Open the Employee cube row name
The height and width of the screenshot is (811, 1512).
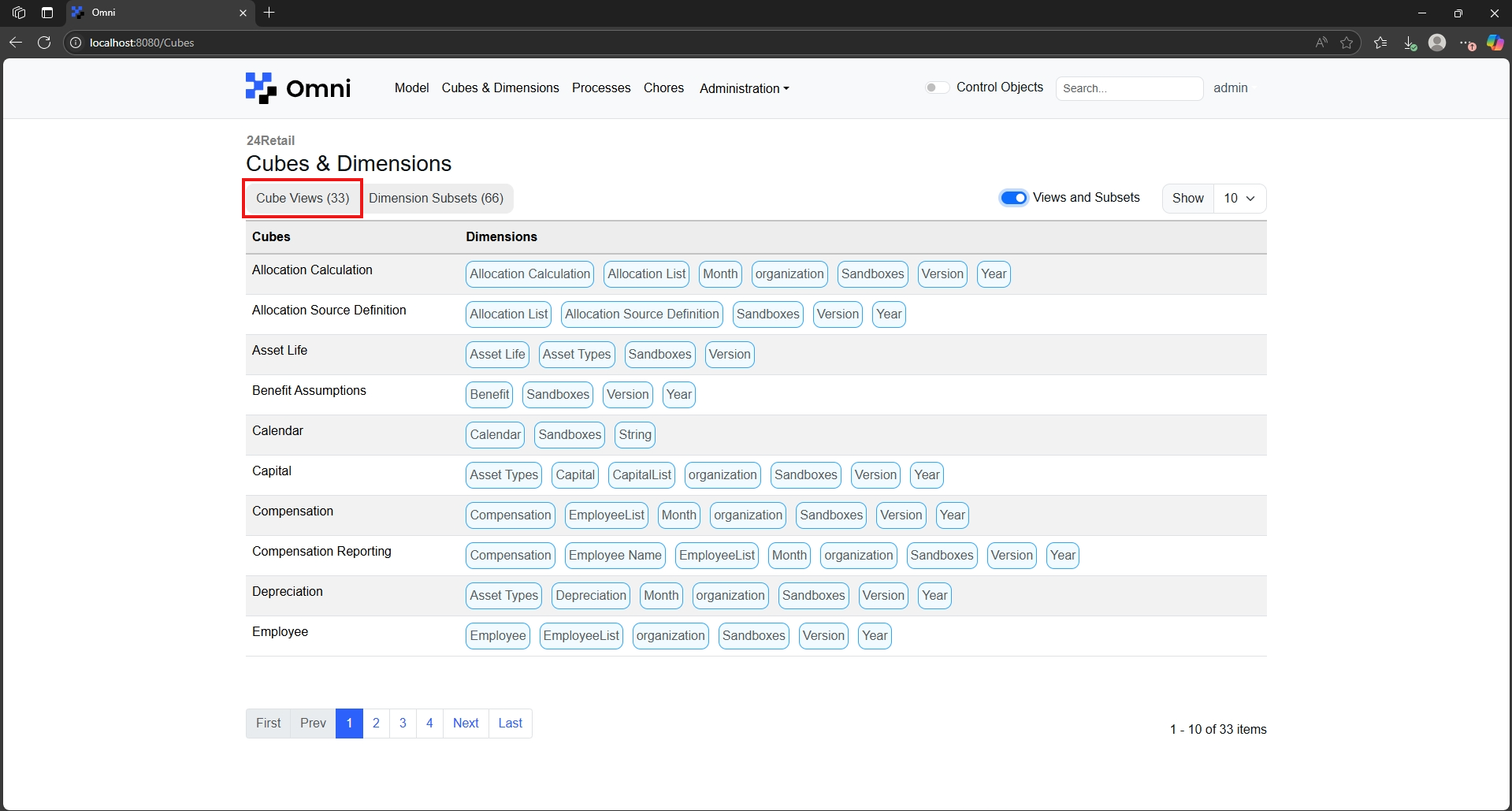click(x=280, y=632)
